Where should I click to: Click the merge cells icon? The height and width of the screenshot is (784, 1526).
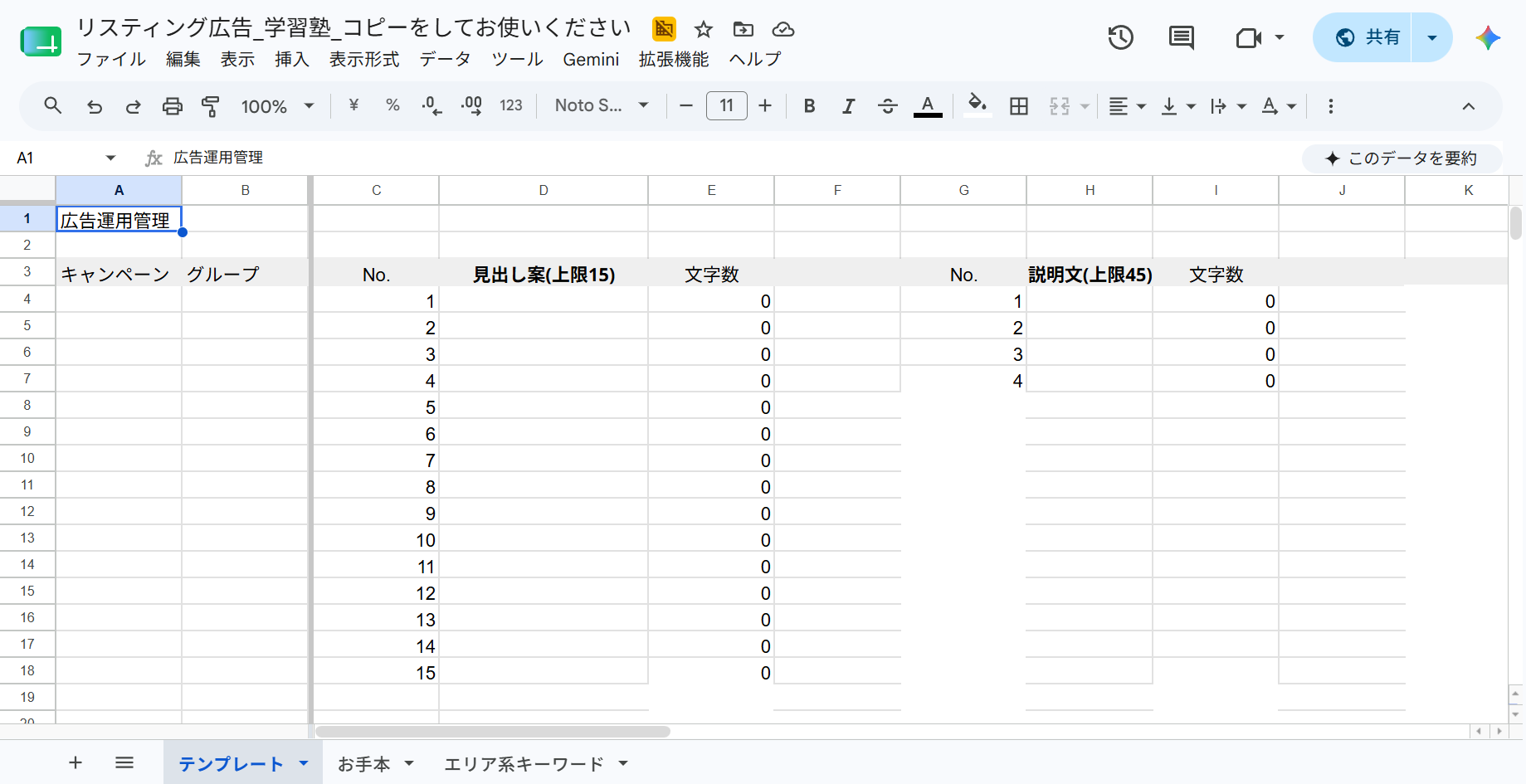pos(1060,105)
